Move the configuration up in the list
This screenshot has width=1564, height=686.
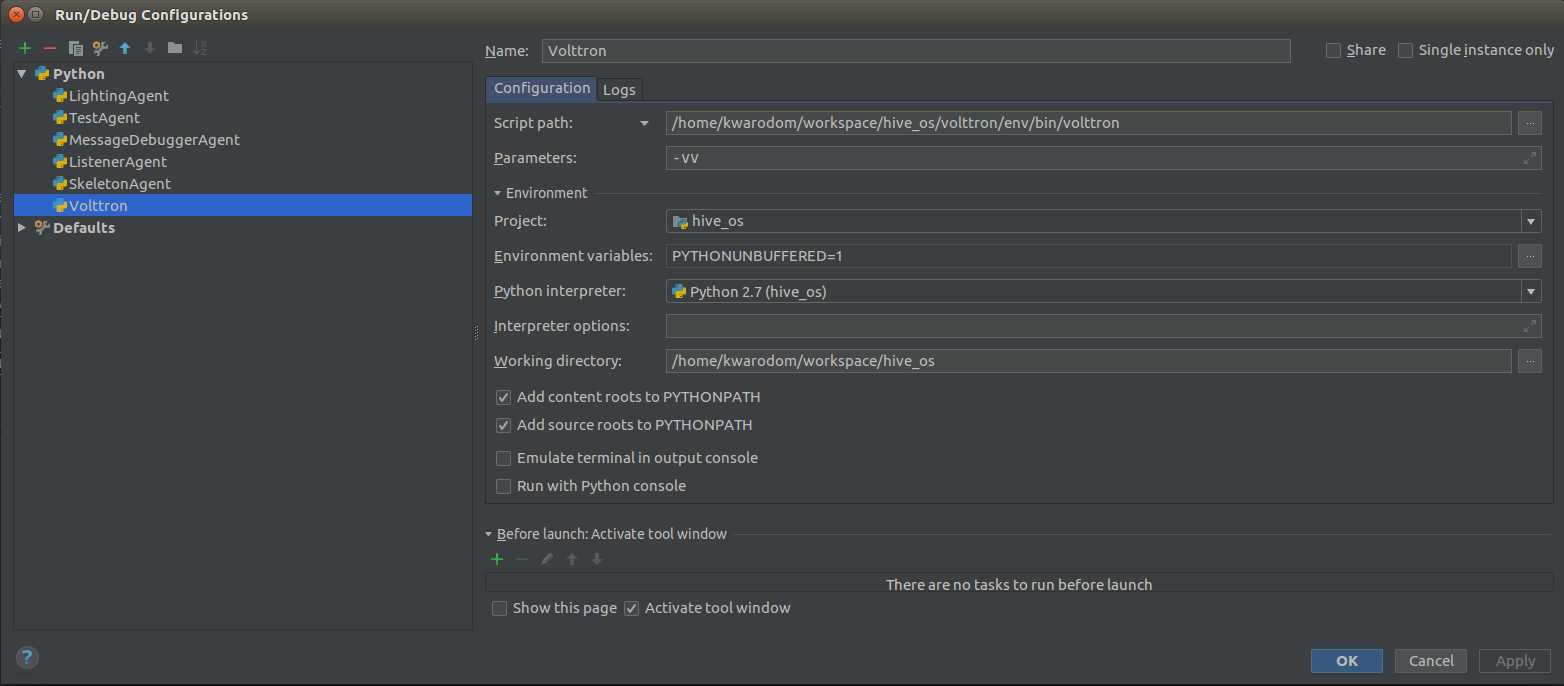pos(125,48)
